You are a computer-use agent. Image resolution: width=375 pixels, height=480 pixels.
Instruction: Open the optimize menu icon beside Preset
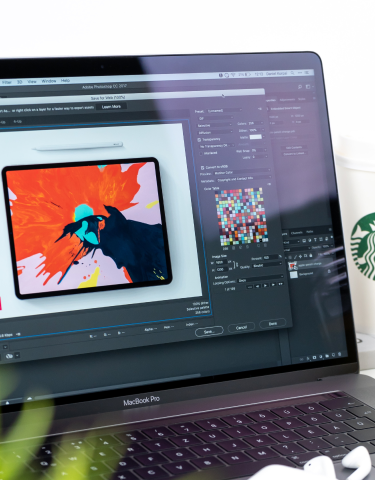tap(260, 109)
